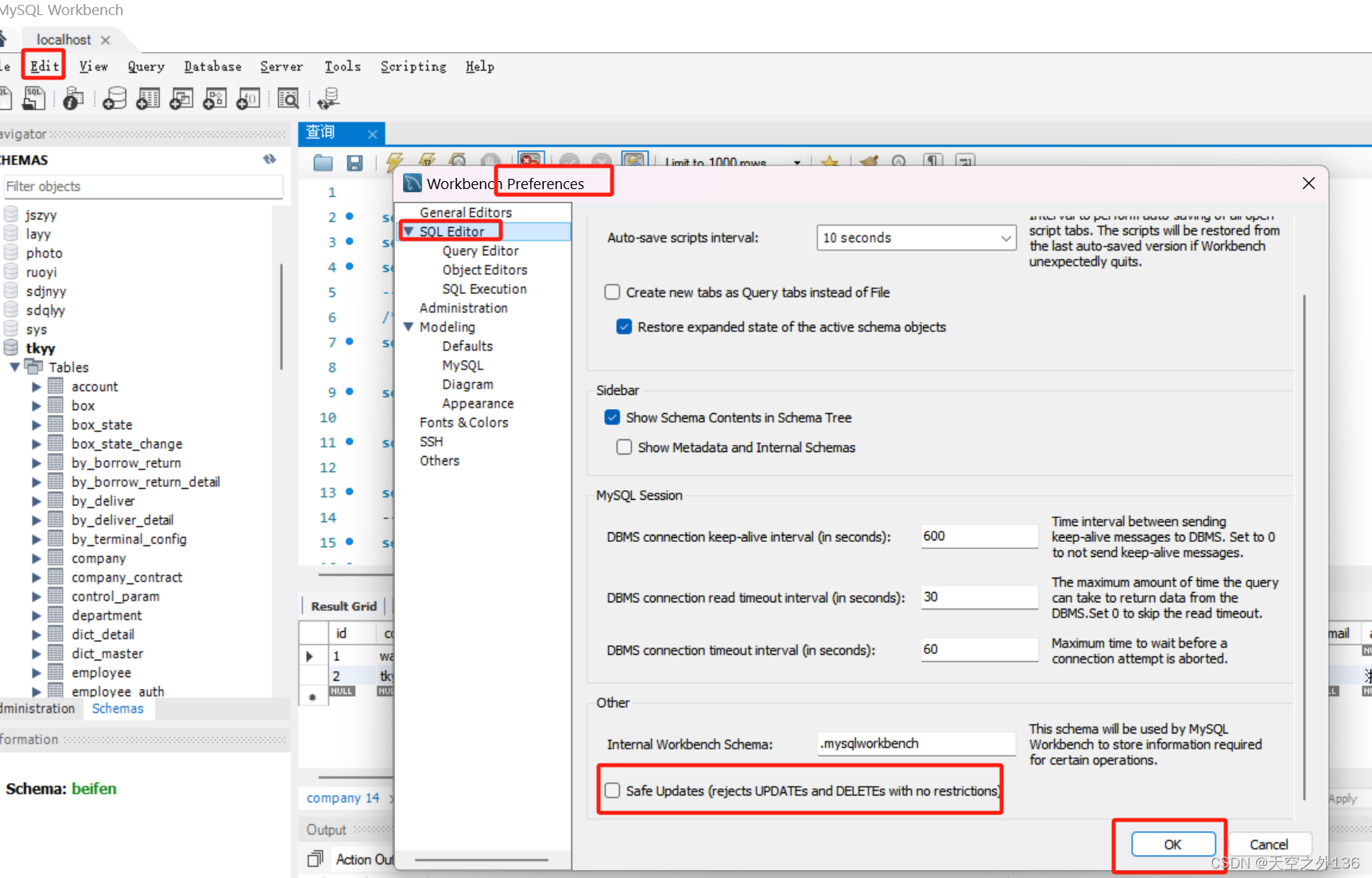Toggle the Safe Updates checkbox
Image resolution: width=1372 pixels, height=878 pixels.
click(x=612, y=791)
